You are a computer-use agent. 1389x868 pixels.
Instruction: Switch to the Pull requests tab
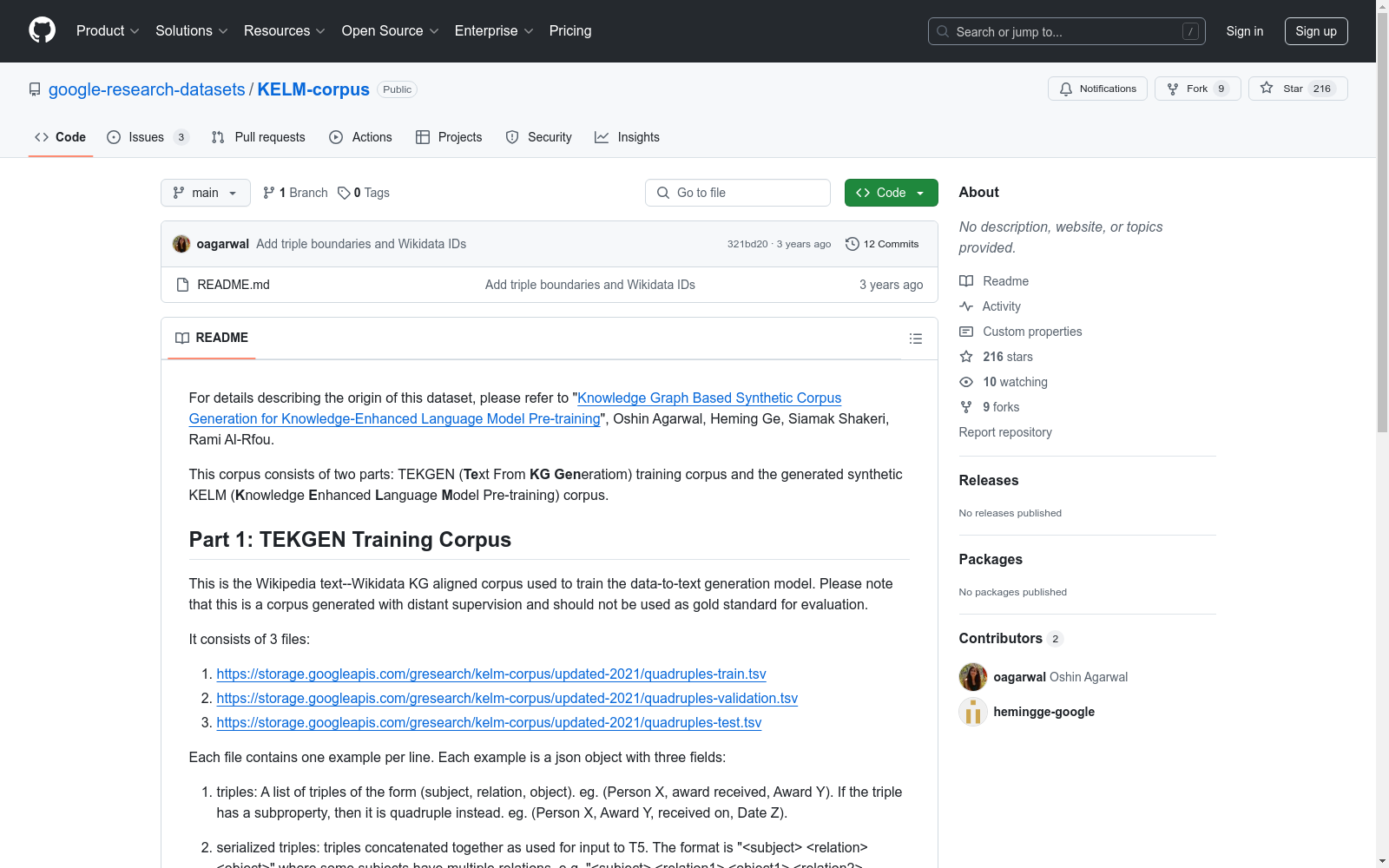click(259, 137)
